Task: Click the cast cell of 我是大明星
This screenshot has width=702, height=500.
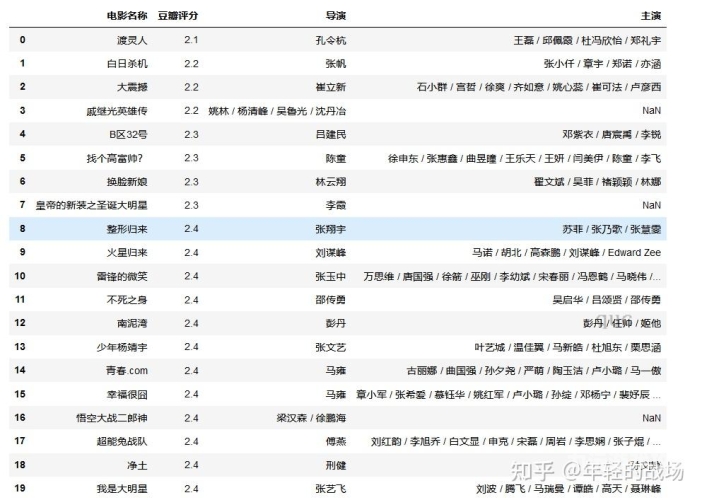Action: (x=568, y=489)
